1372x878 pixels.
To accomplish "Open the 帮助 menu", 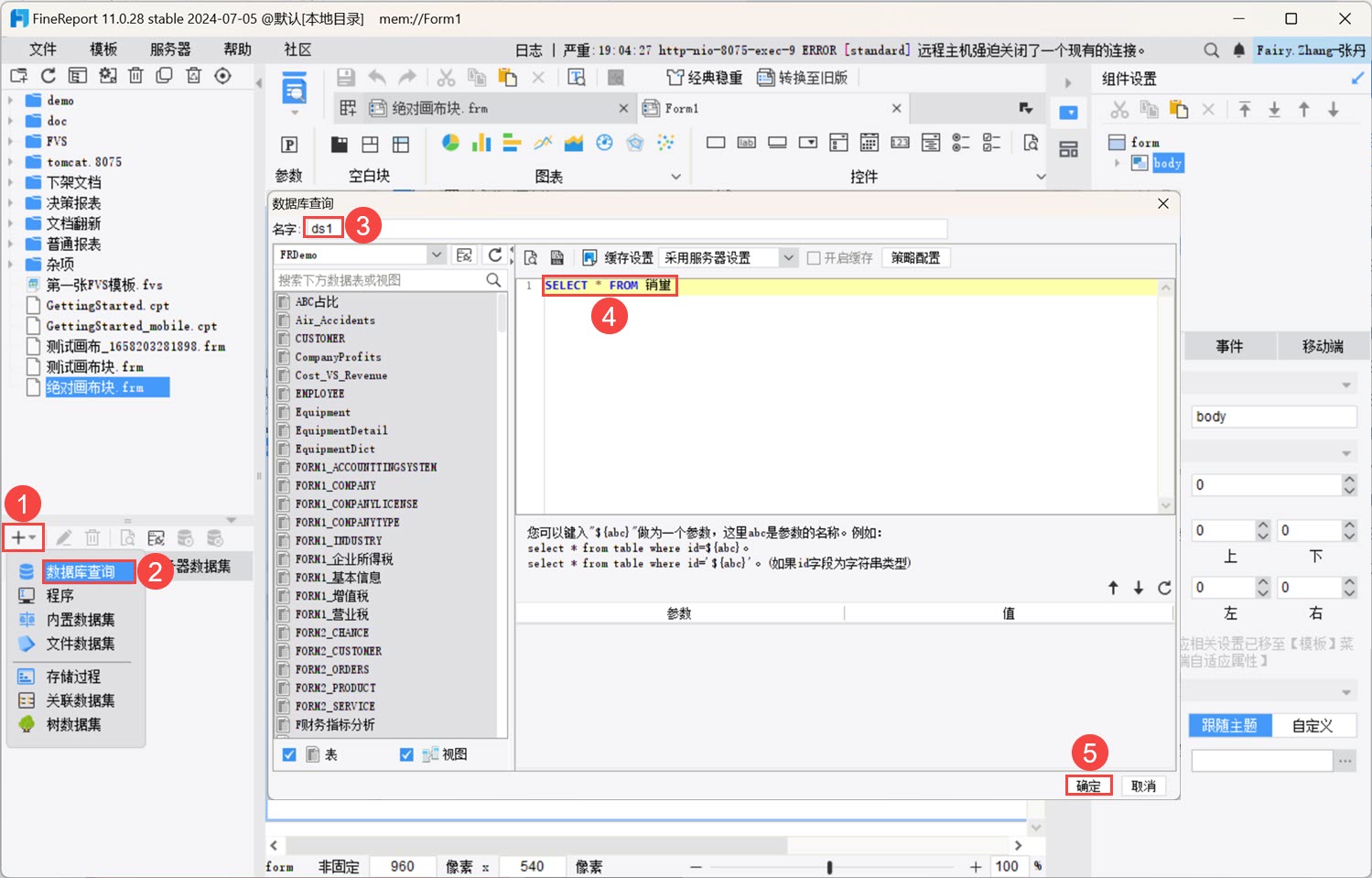I will pyautogui.click(x=238, y=49).
